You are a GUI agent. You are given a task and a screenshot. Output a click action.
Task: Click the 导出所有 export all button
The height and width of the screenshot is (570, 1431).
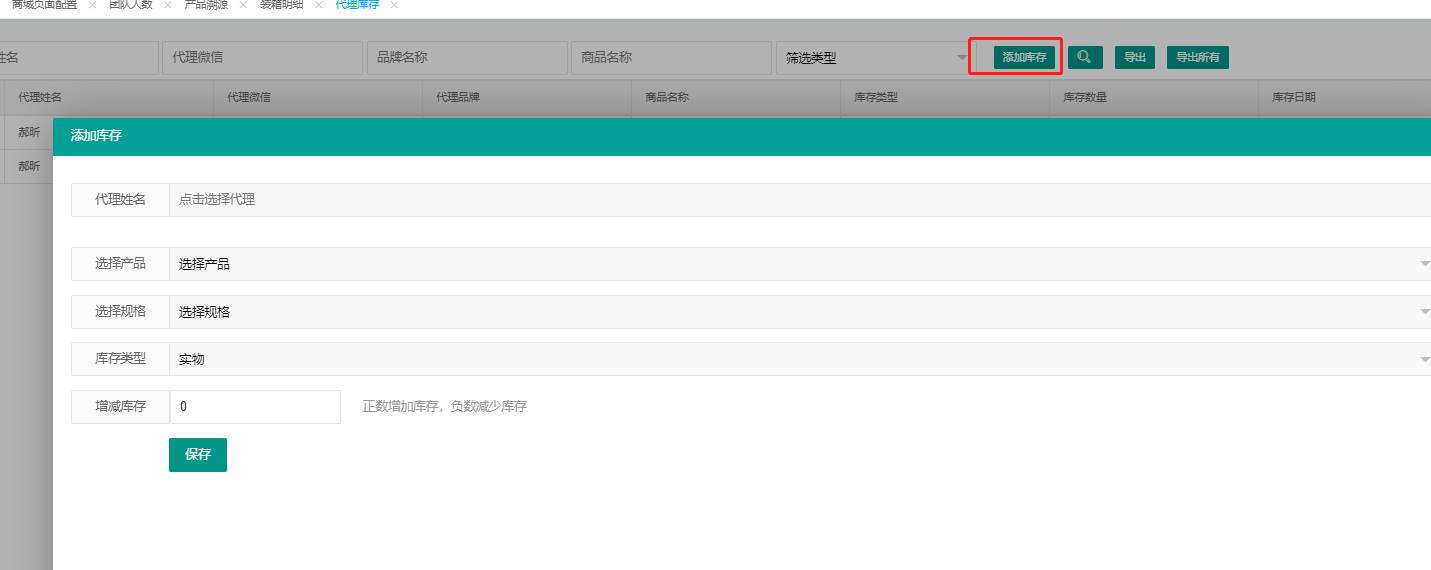coord(1197,57)
